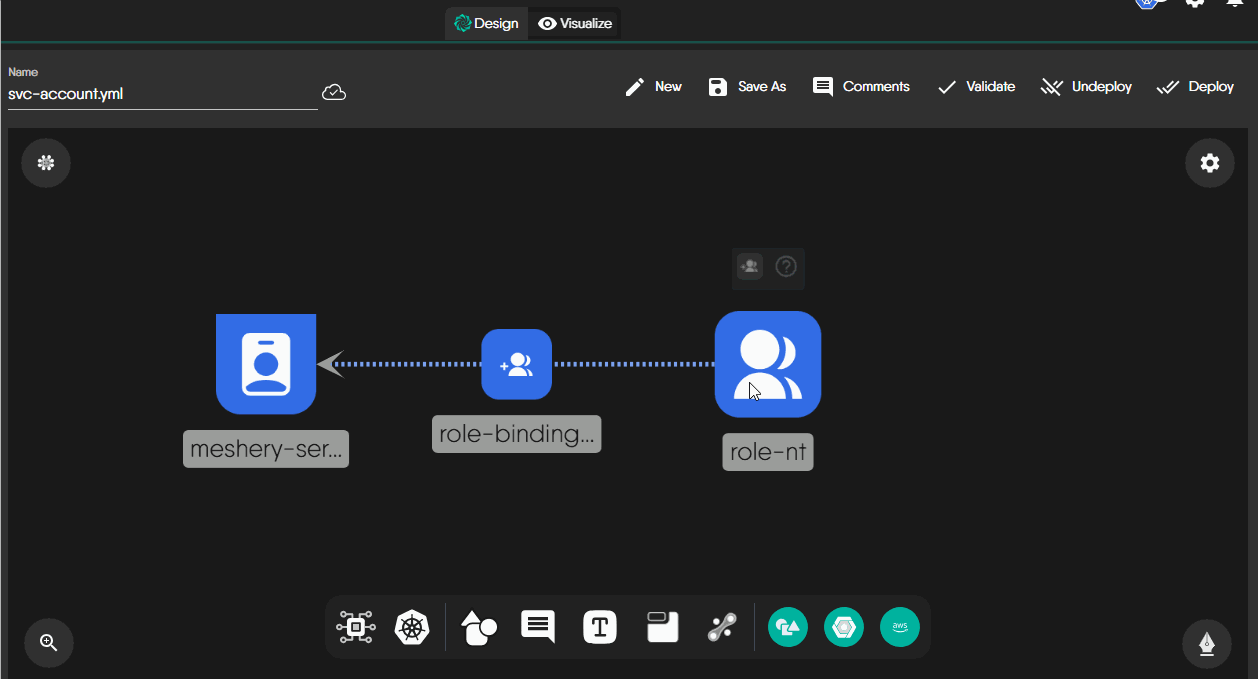Screen dimensions: 1258x679
Task: Click the cloud sync icon beside name
Action: point(334,93)
